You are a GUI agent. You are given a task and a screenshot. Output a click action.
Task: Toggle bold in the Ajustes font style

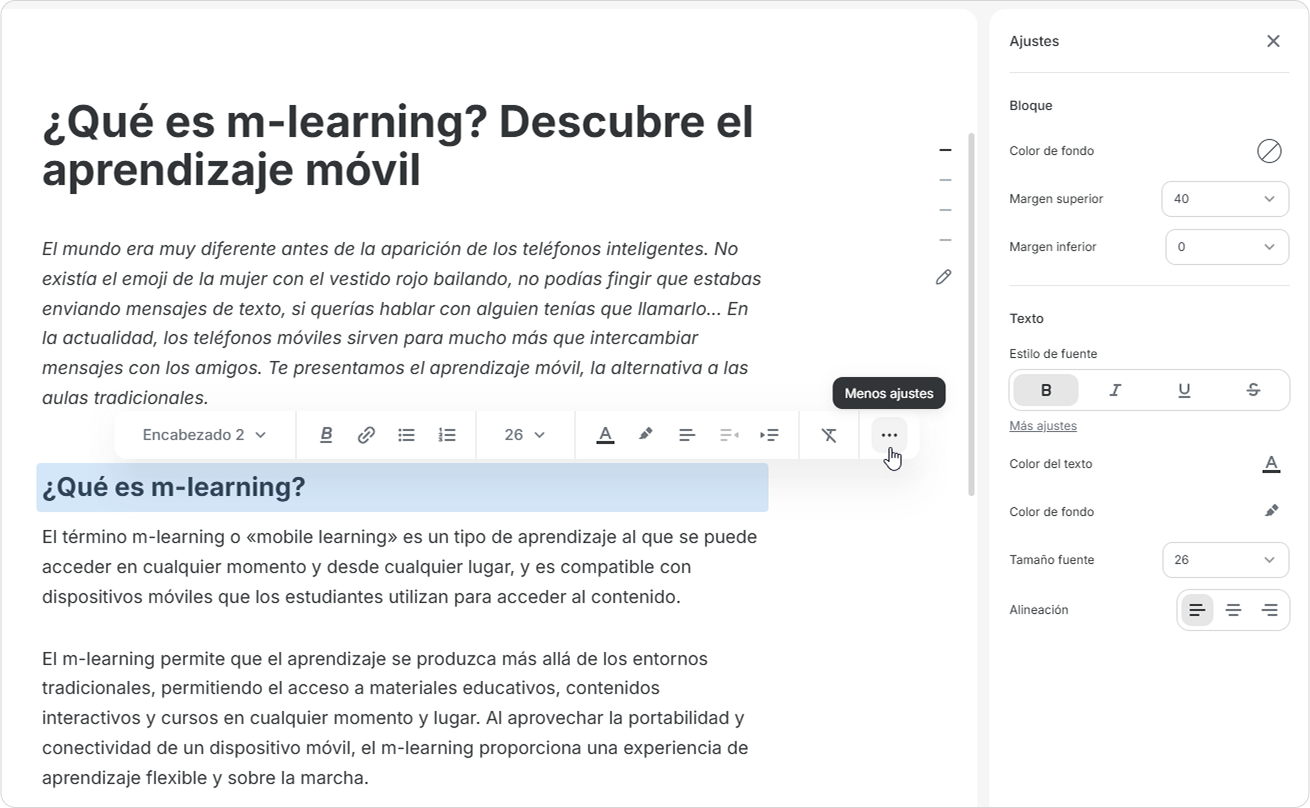pyautogui.click(x=1046, y=390)
